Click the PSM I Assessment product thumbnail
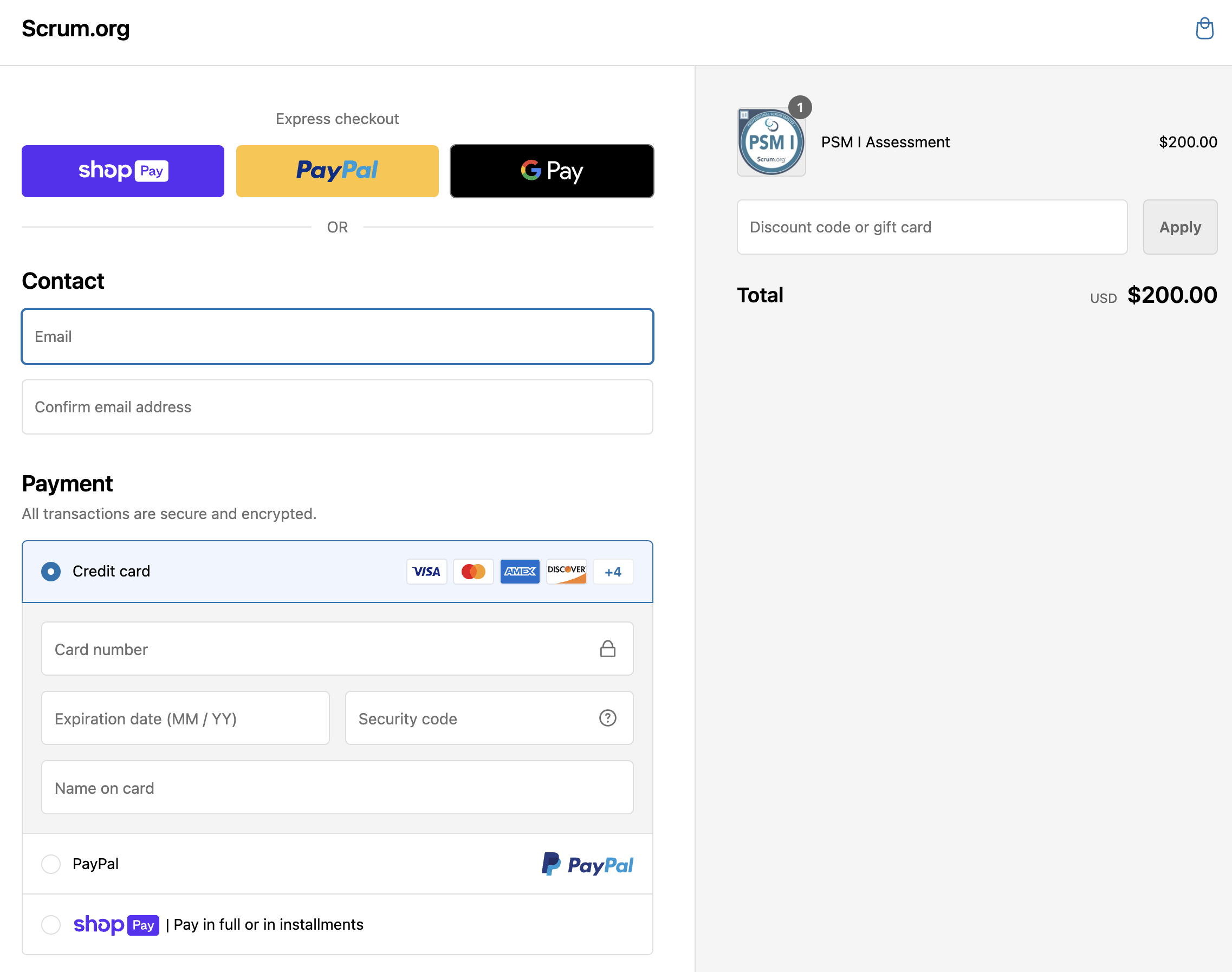 click(771, 142)
